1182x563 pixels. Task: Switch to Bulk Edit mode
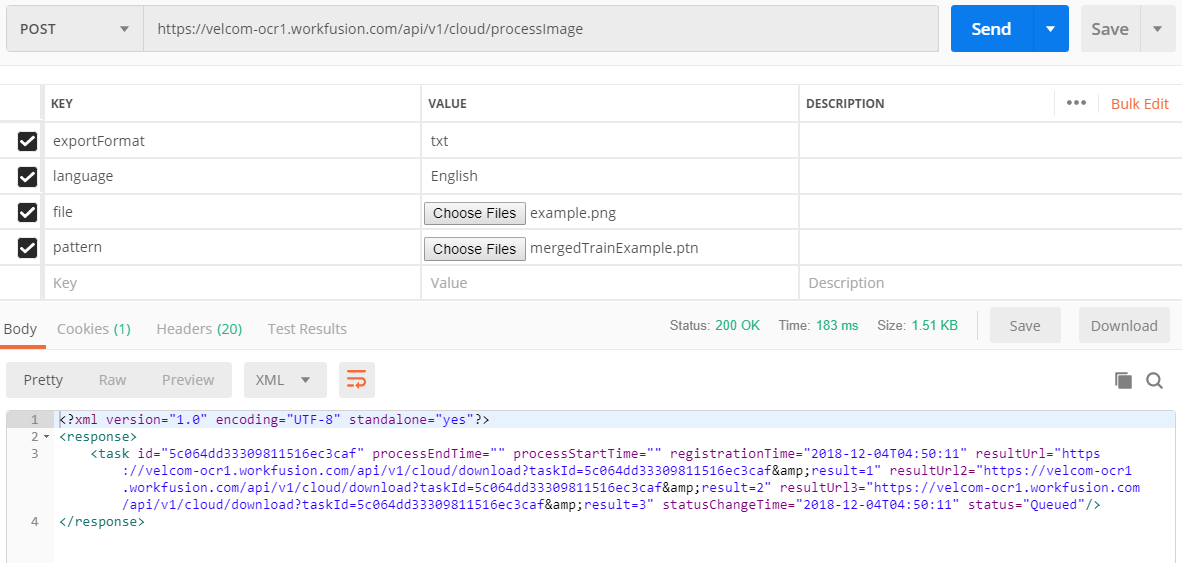tap(1140, 104)
